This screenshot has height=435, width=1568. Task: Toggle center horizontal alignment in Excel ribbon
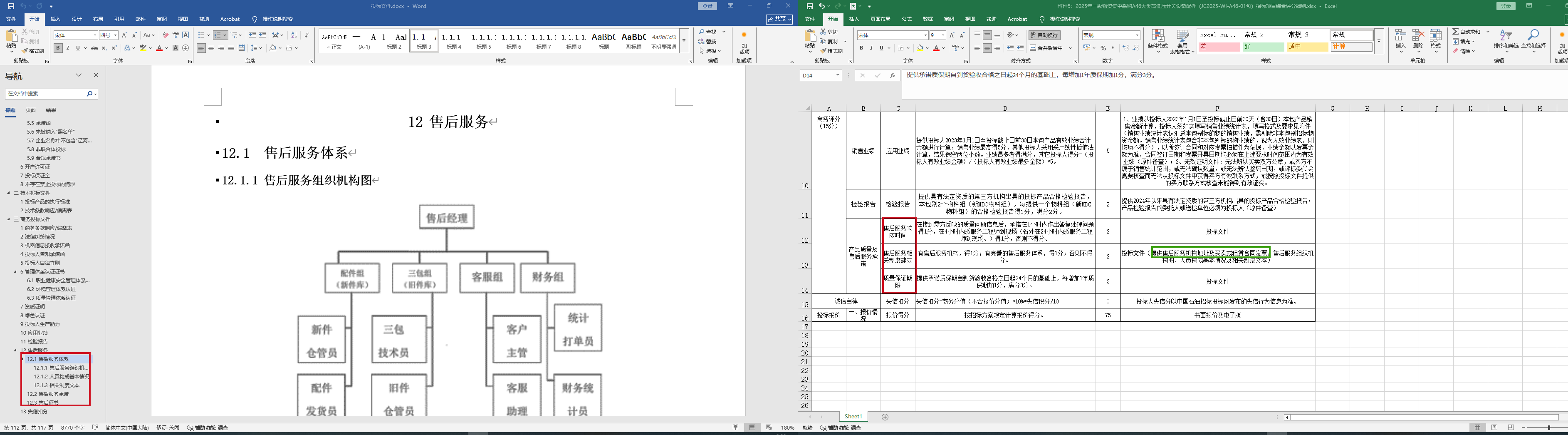pos(987,48)
